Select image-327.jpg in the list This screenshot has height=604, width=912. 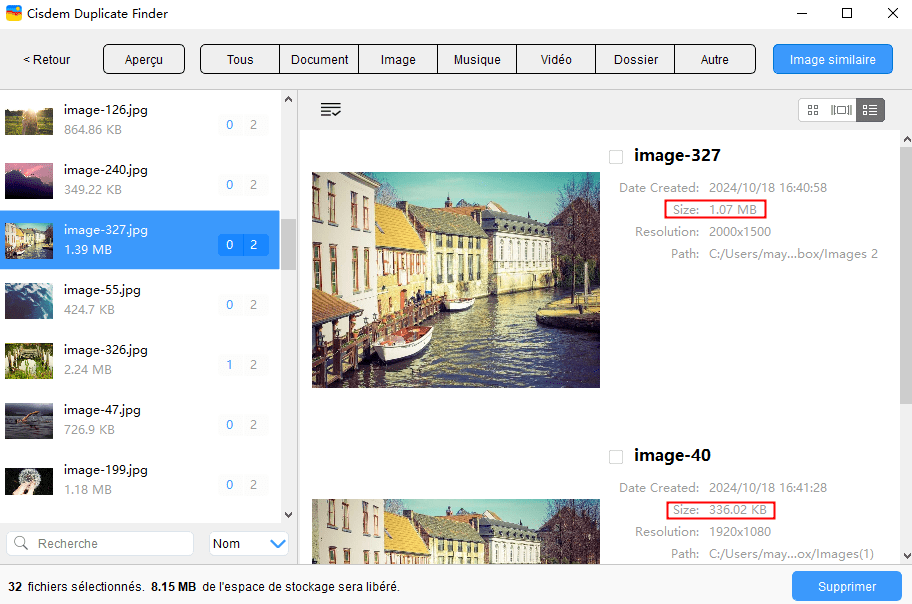140,240
